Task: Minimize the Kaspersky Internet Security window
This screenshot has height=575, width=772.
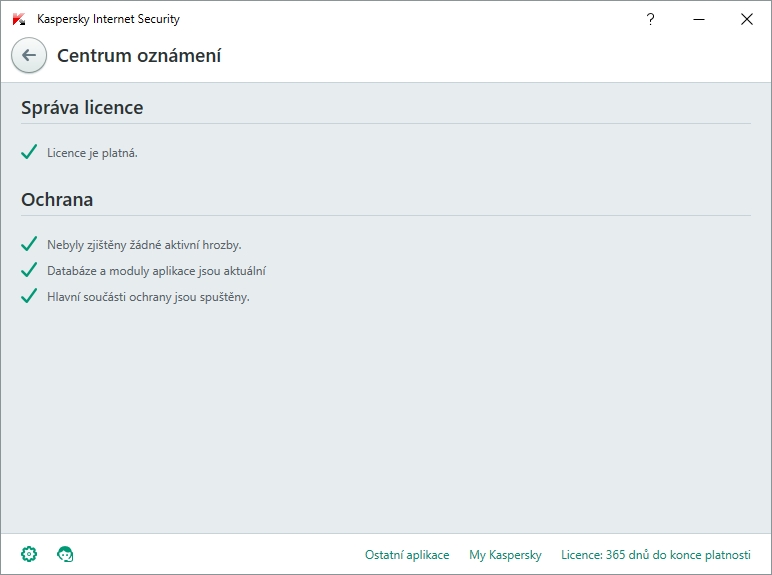Action: coord(699,19)
